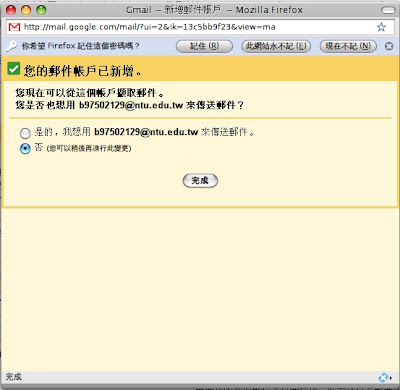Click the green checkmark success icon
This screenshot has height=390, width=400.
pos(14,69)
